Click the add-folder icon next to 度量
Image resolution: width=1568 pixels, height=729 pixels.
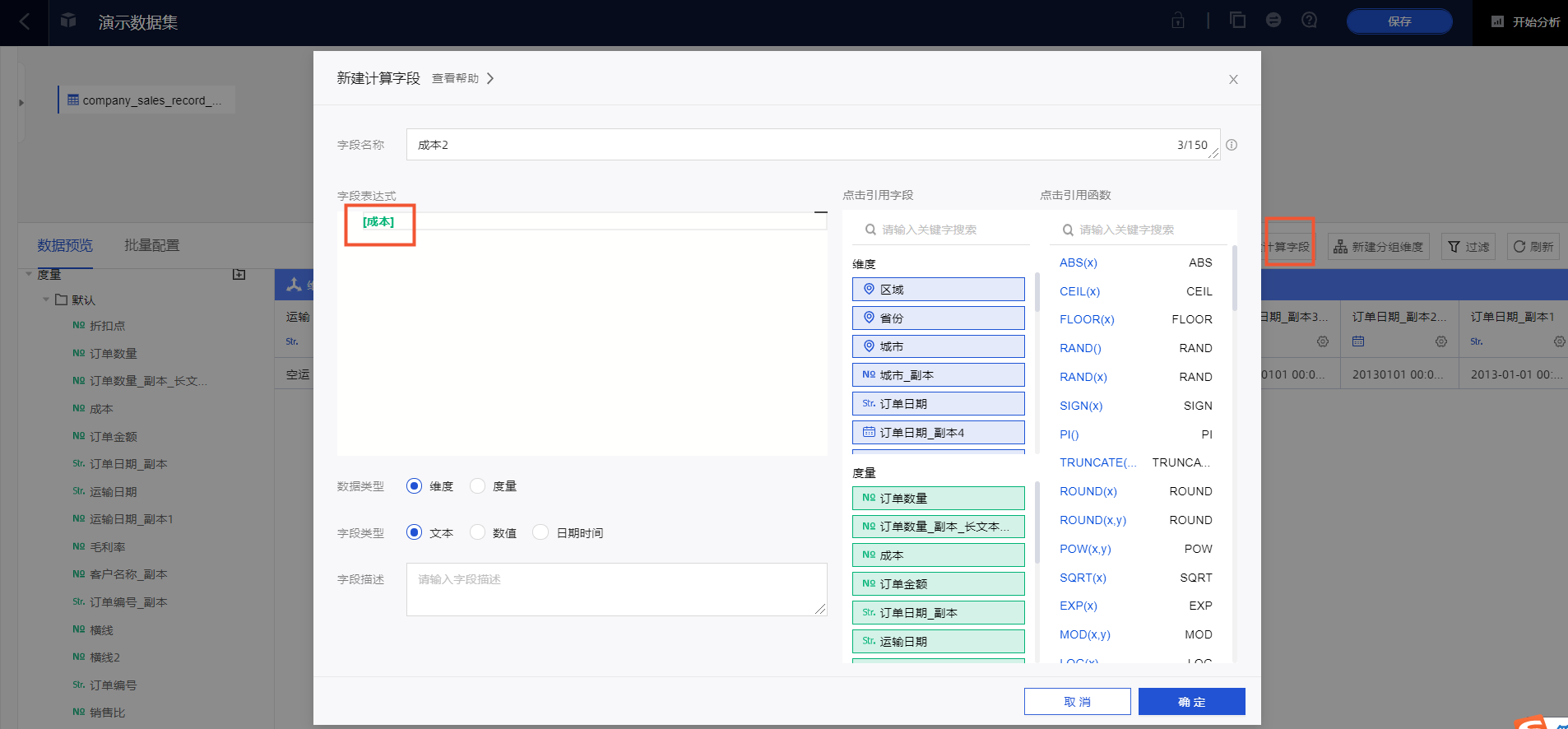239,274
